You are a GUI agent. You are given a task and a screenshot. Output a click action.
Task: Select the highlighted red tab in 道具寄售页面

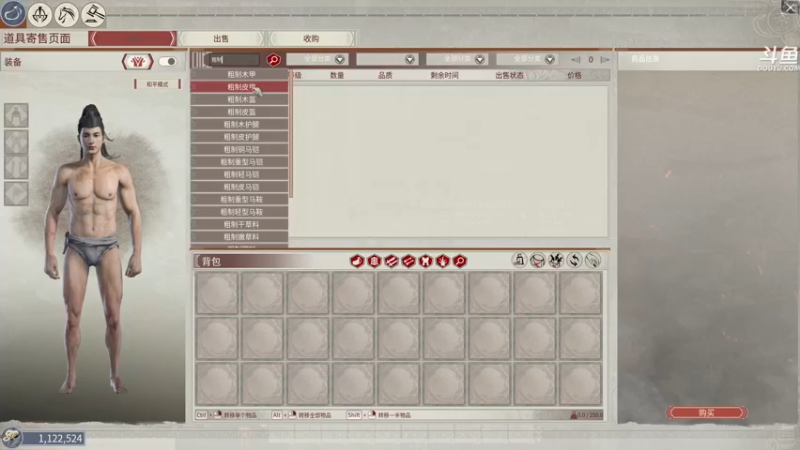(132, 38)
